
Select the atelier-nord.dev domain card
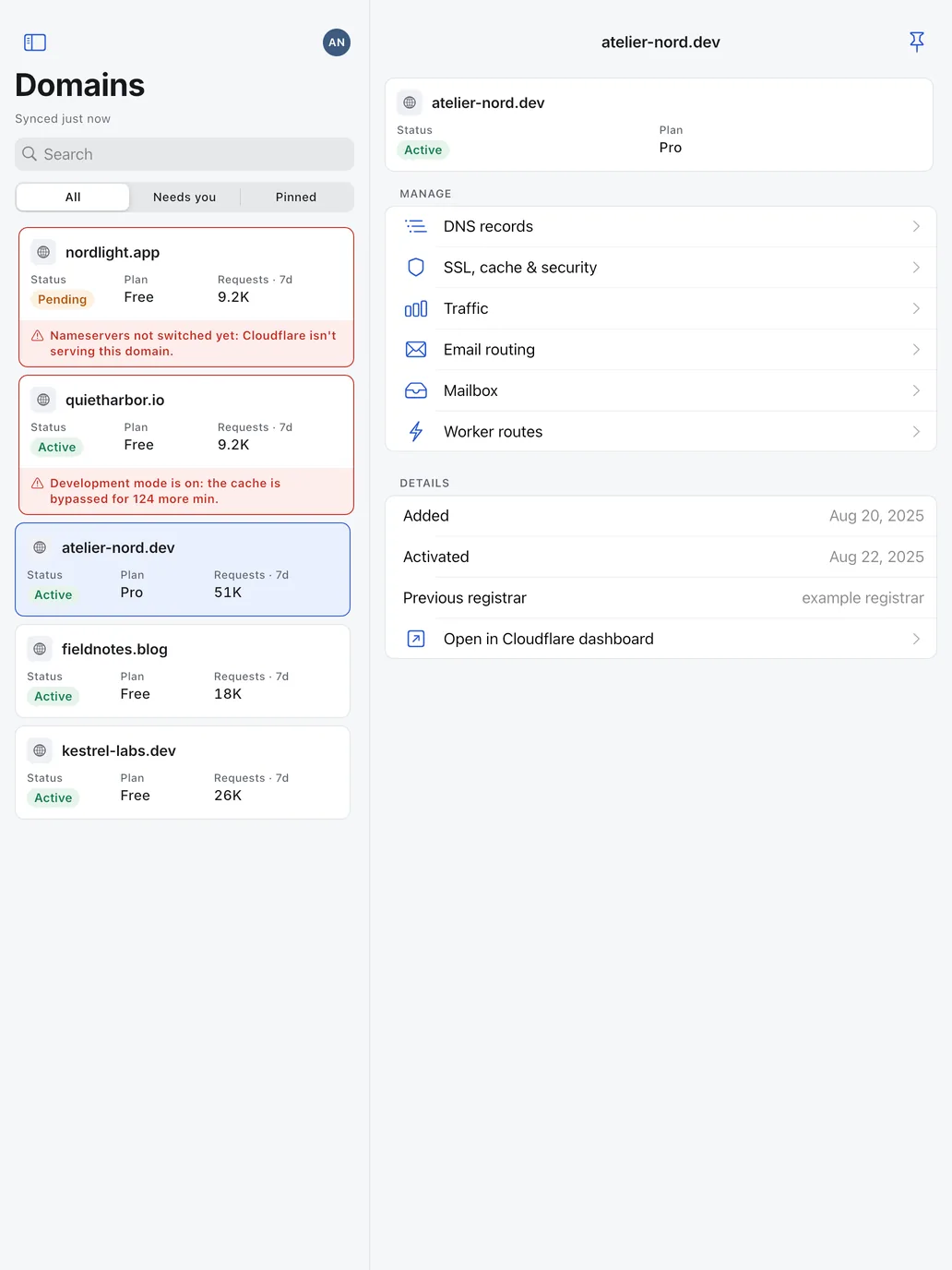(183, 569)
